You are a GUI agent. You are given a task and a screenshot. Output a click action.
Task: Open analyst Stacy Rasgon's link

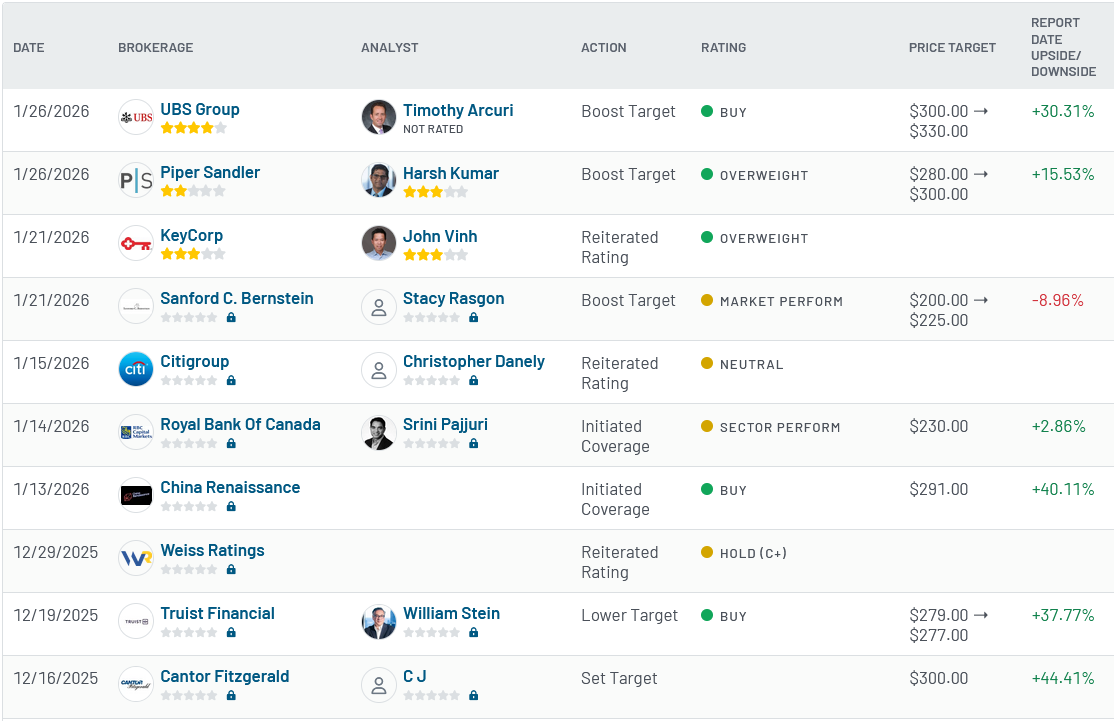(454, 298)
